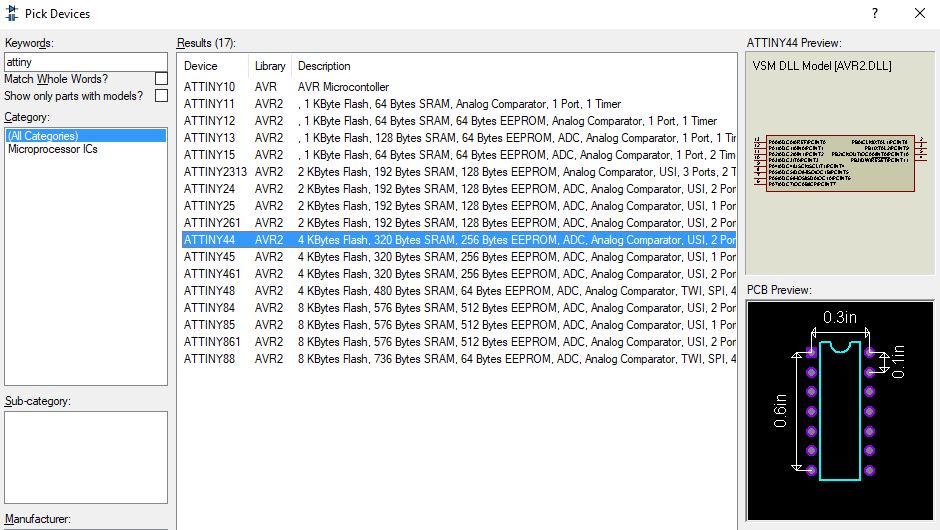Enable Match Whole Words checkbox

click(x=161, y=79)
